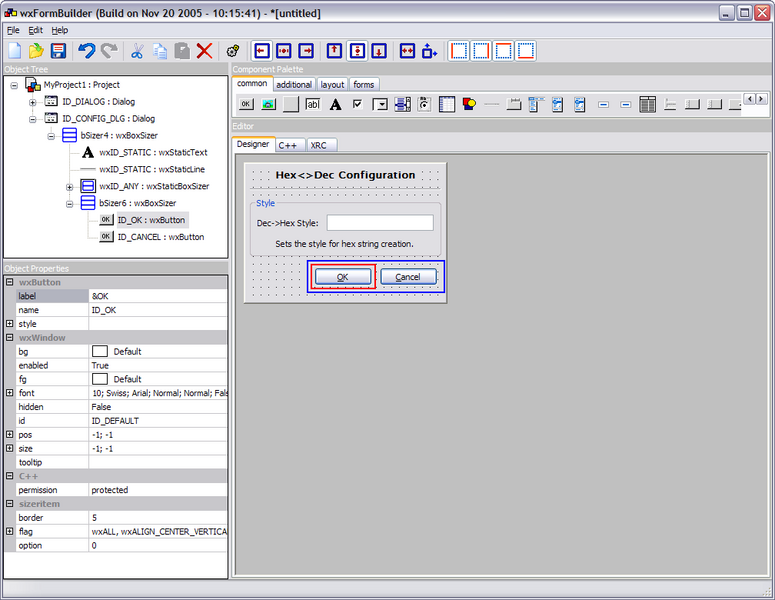Expand the flag property
This screenshot has height=600, width=775.
pos(9,531)
